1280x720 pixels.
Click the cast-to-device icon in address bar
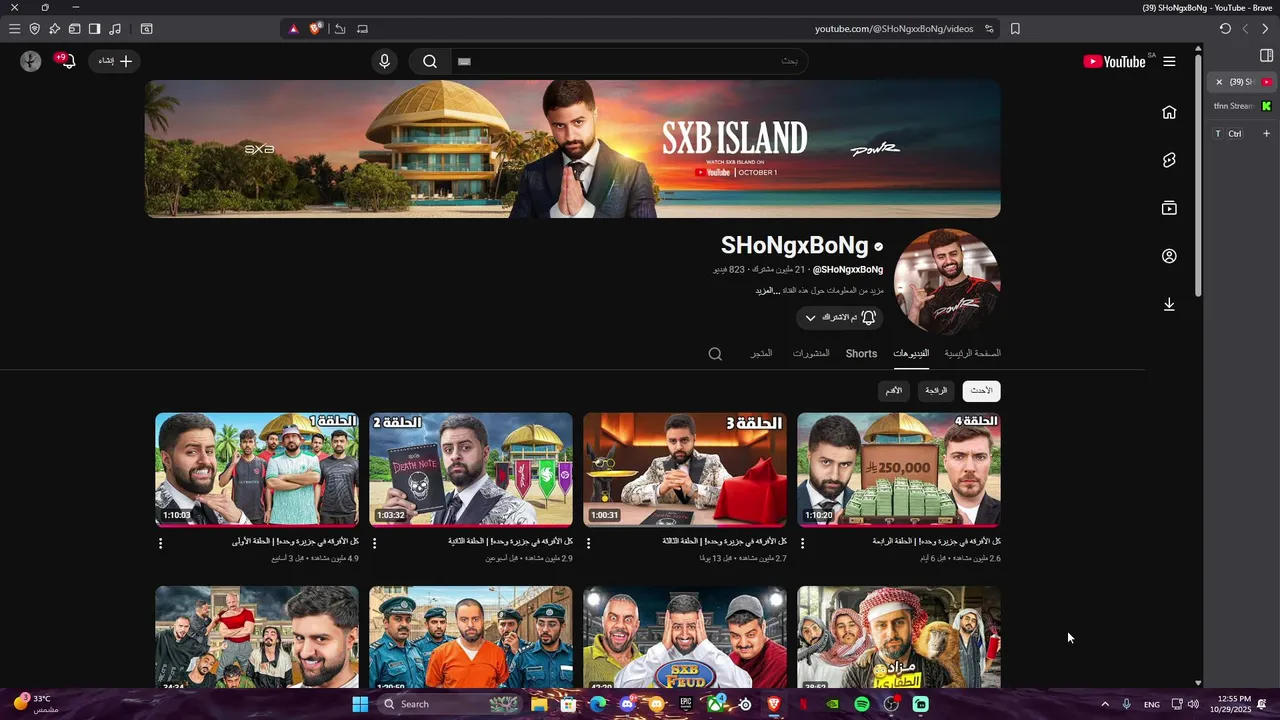point(362,29)
